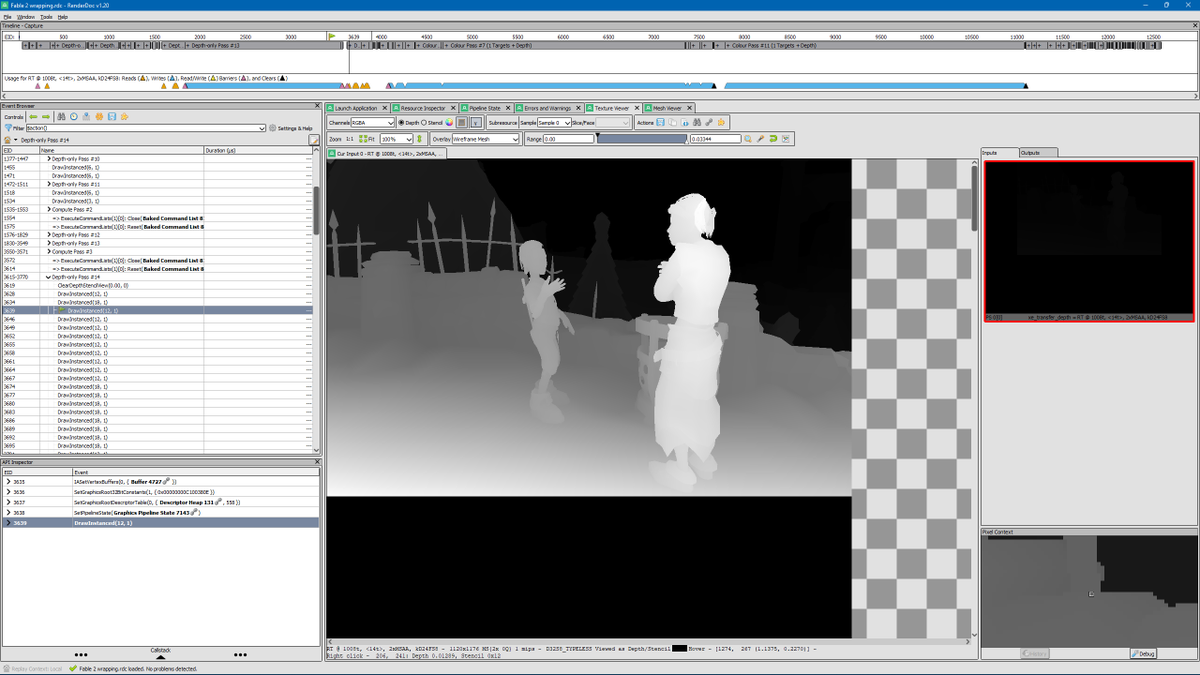
Task: Open texture list binoculars in Actions
Action: point(697,122)
